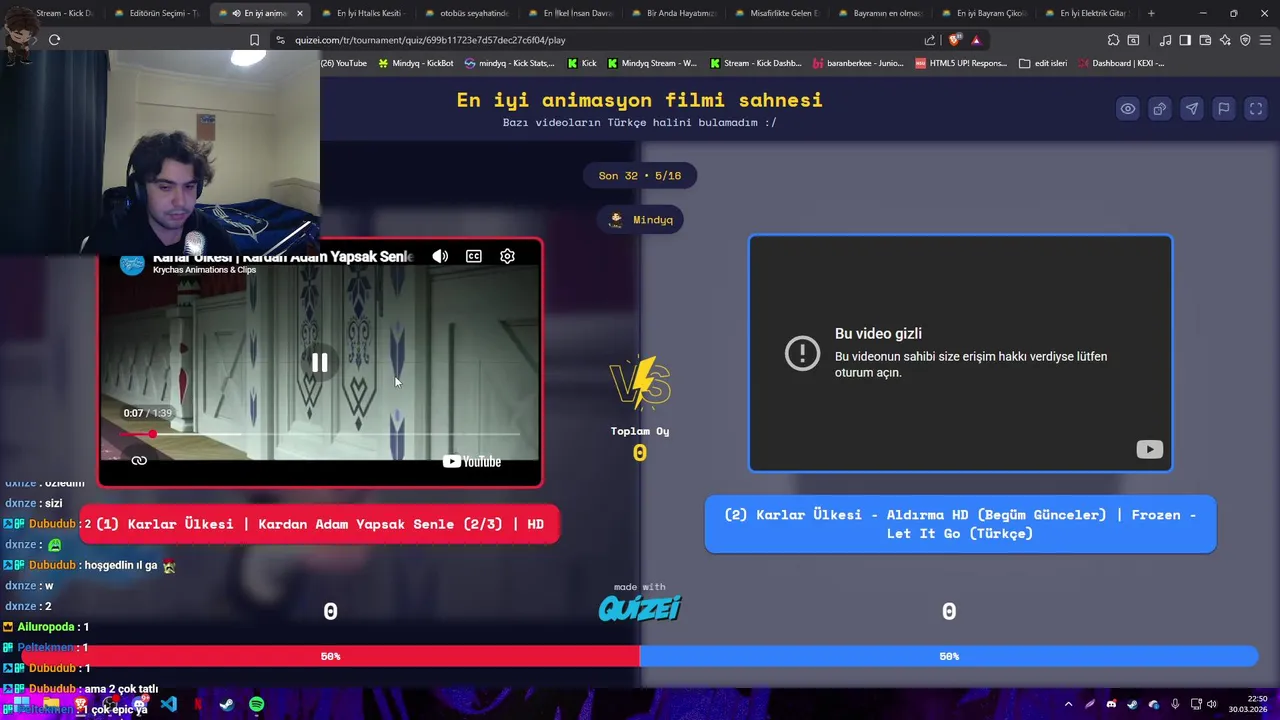Share this page icon in address bar

pos(930,40)
